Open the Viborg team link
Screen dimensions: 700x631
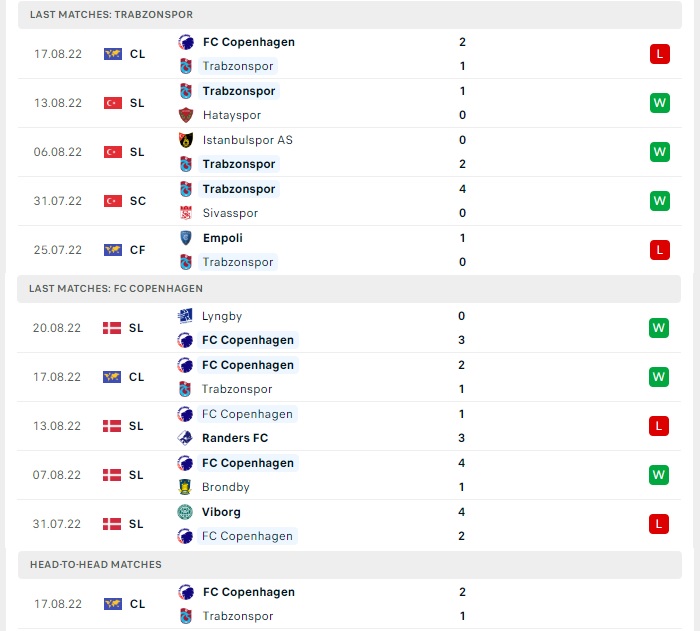(x=221, y=512)
